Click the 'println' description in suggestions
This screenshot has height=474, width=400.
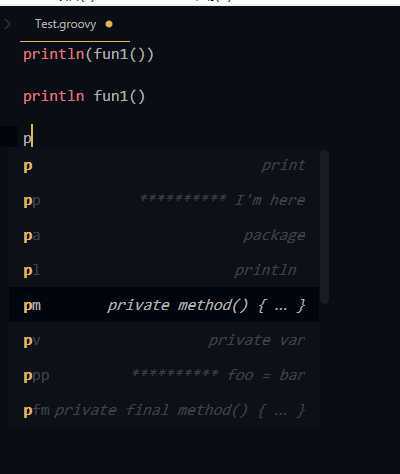click(x=265, y=271)
